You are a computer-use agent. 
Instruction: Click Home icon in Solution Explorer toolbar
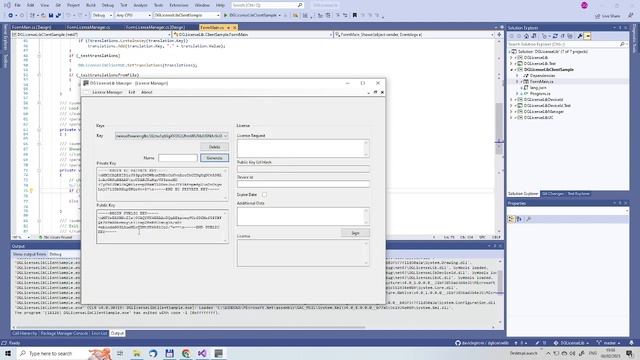pyautogui.click(x=527, y=36)
